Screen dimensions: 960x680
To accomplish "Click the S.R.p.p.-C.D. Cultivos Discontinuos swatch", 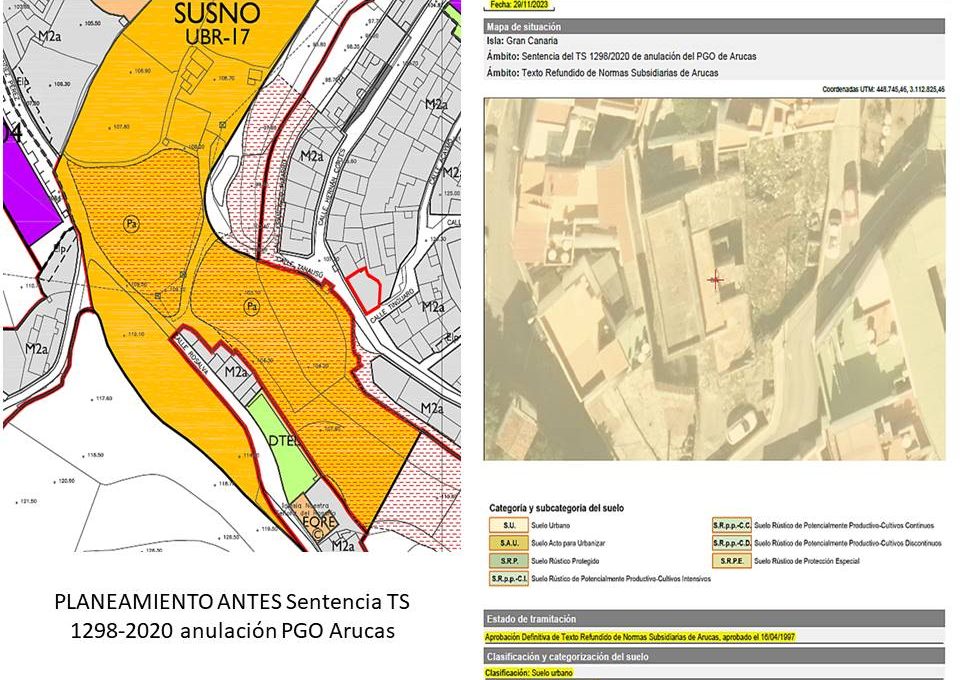I will pos(731,542).
